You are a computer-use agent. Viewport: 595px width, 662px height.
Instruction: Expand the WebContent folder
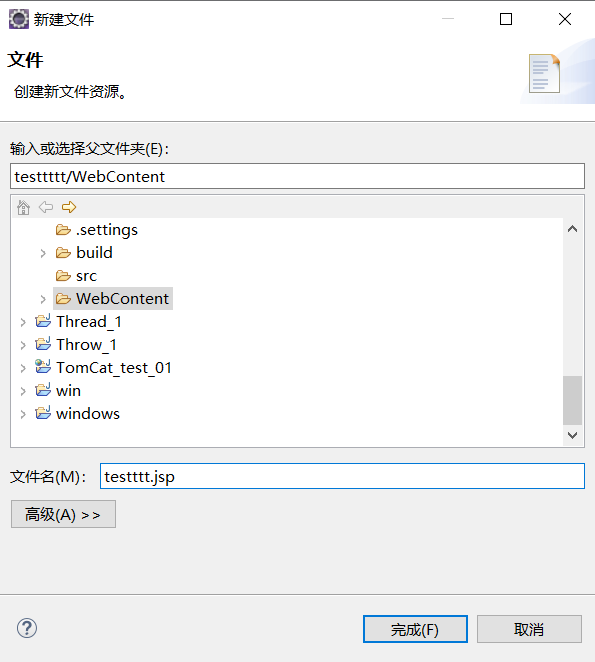pyautogui.click(x=43, y=299)
